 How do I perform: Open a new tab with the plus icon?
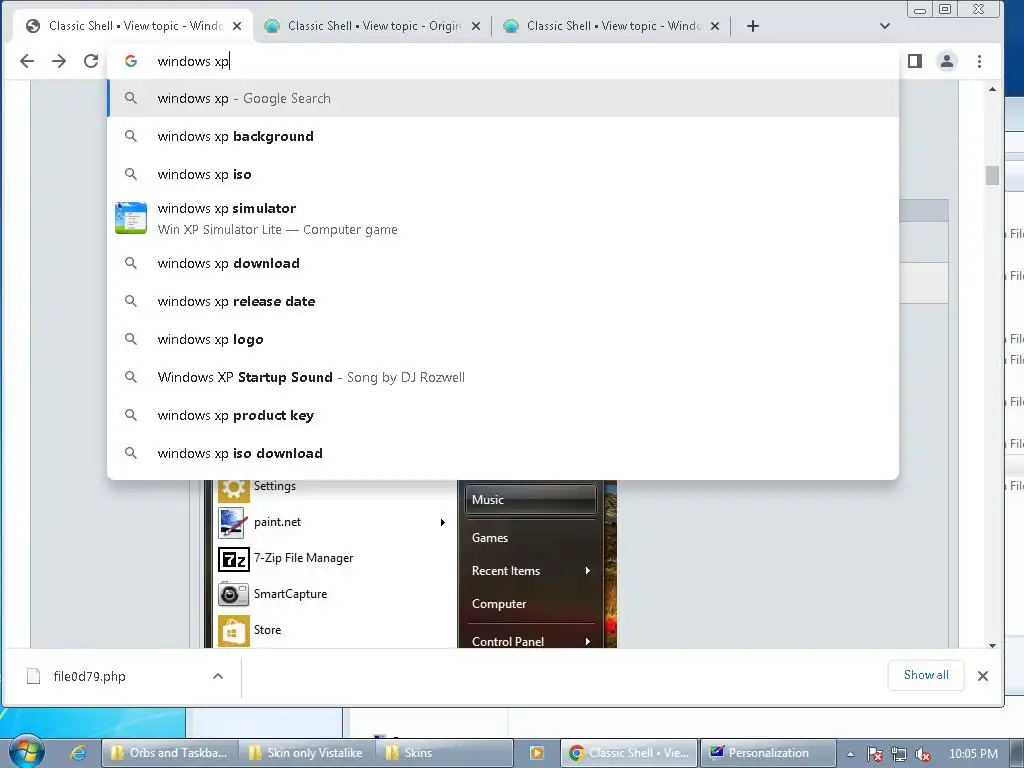(x=752, y=26)
